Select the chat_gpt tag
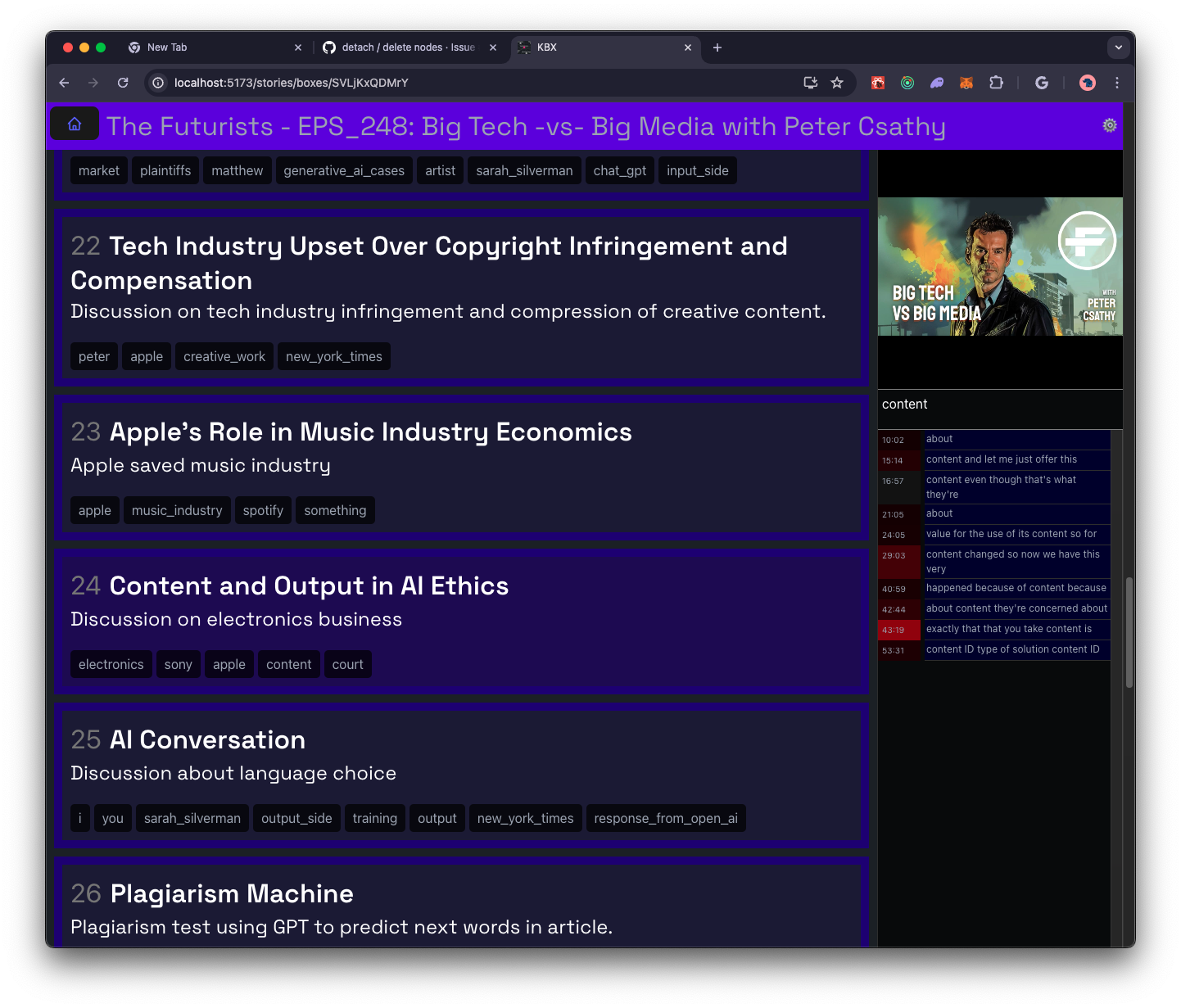The width and height of the screenshot is (1181, 1008). [620, 170]
